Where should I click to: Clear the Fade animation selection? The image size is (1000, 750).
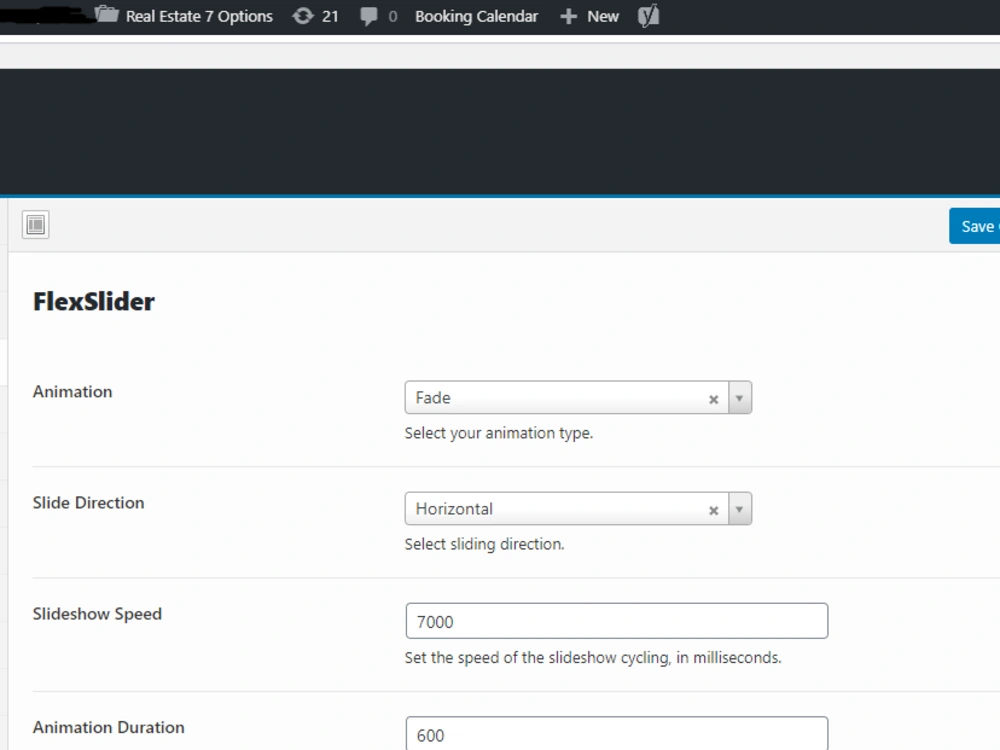click(x=714, y=399)
